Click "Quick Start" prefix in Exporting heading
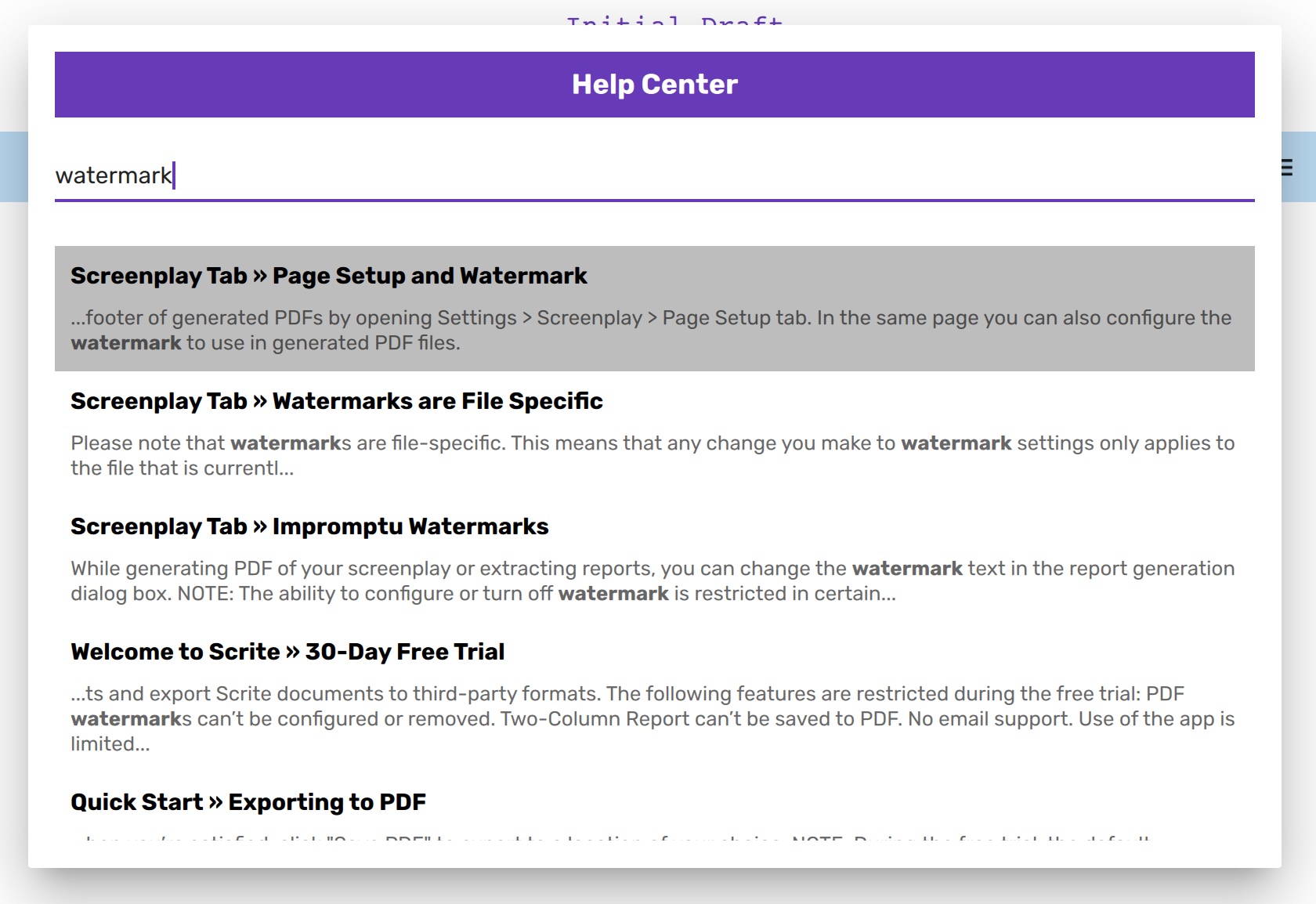This screenshot has height=904, width=1316. (x=137, y=802)
